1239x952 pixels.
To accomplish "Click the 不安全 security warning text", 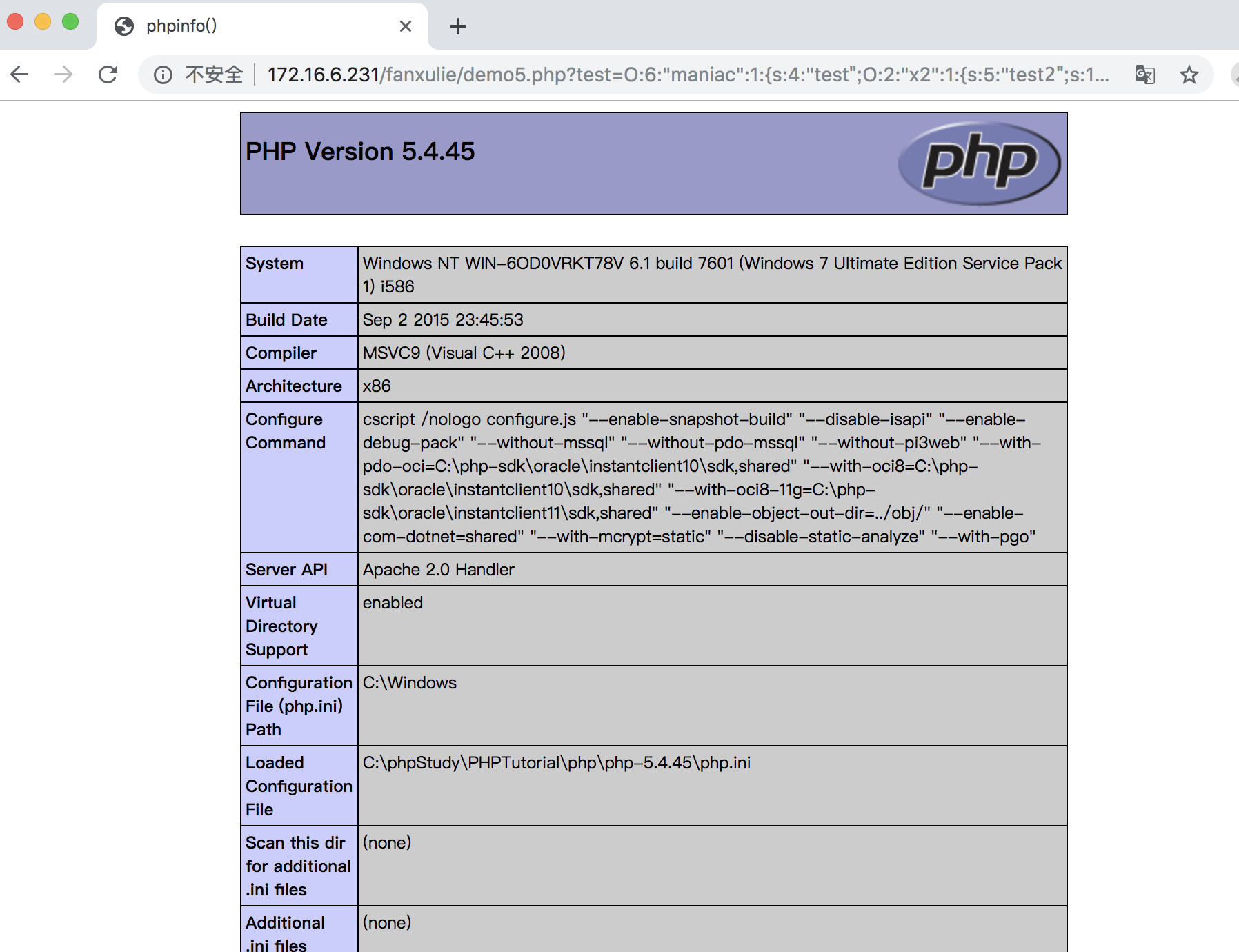I will (214, 75).
